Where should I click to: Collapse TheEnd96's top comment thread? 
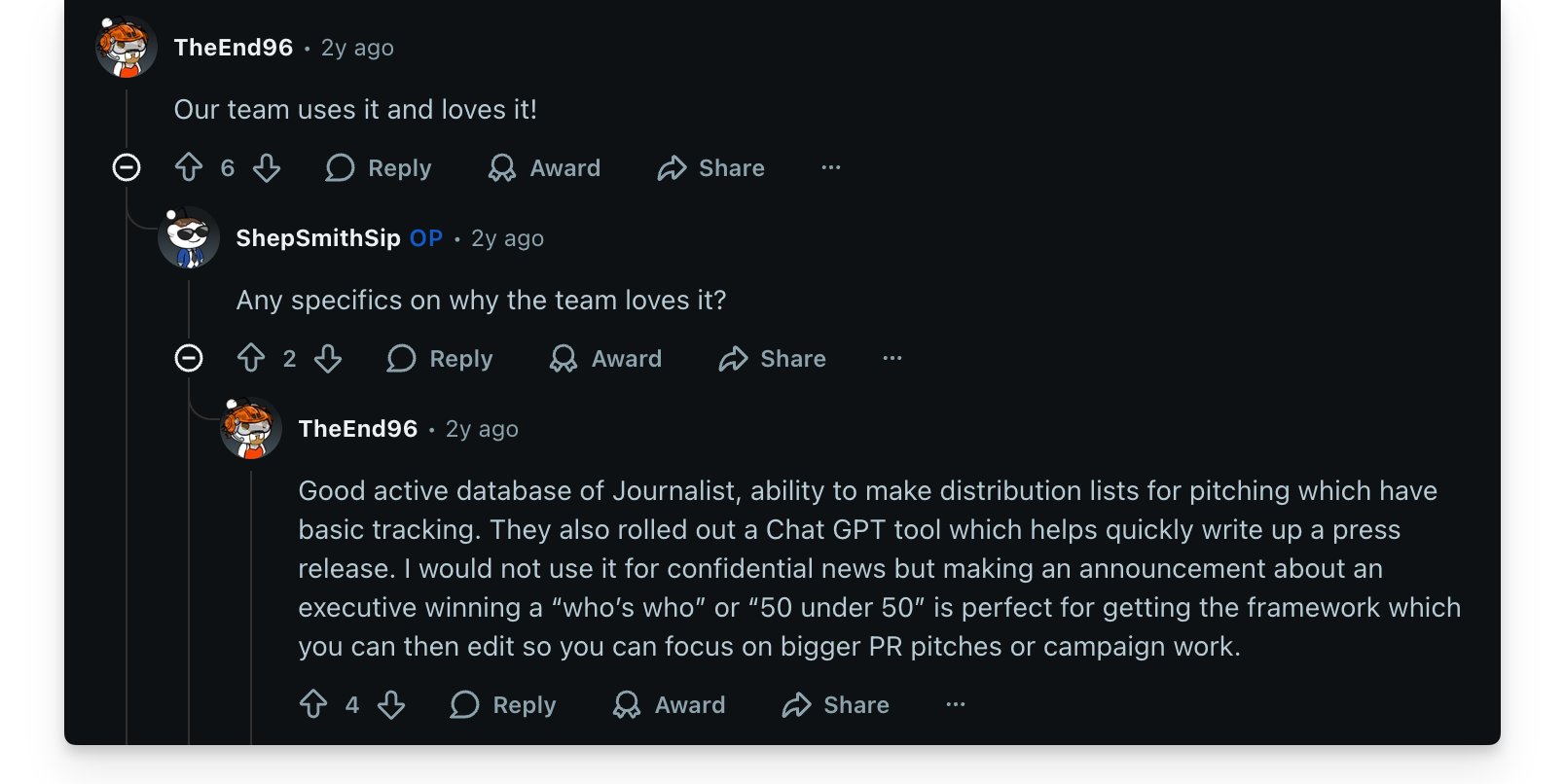pos(127,168)
